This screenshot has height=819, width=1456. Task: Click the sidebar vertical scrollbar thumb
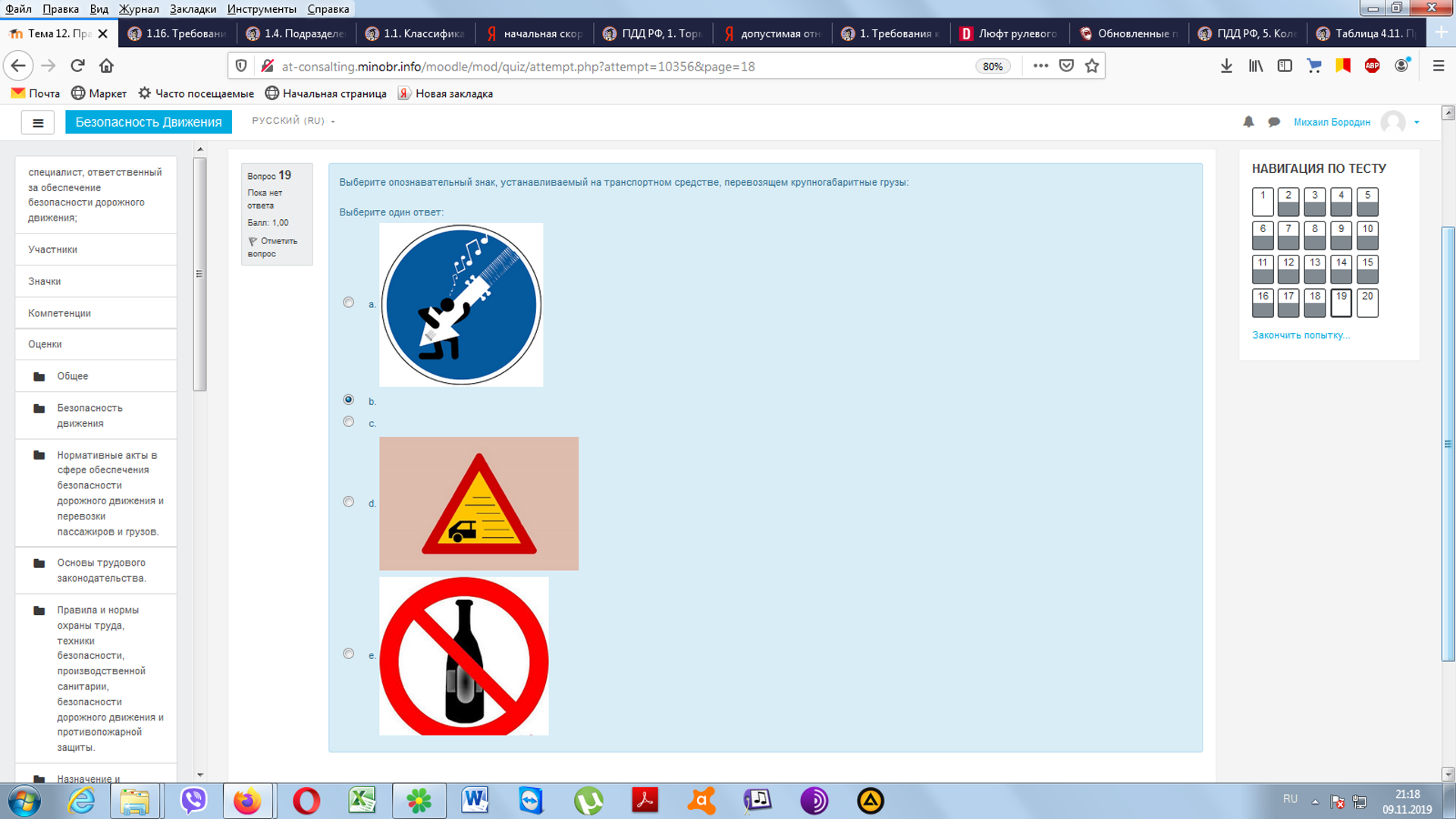point(200,274)
